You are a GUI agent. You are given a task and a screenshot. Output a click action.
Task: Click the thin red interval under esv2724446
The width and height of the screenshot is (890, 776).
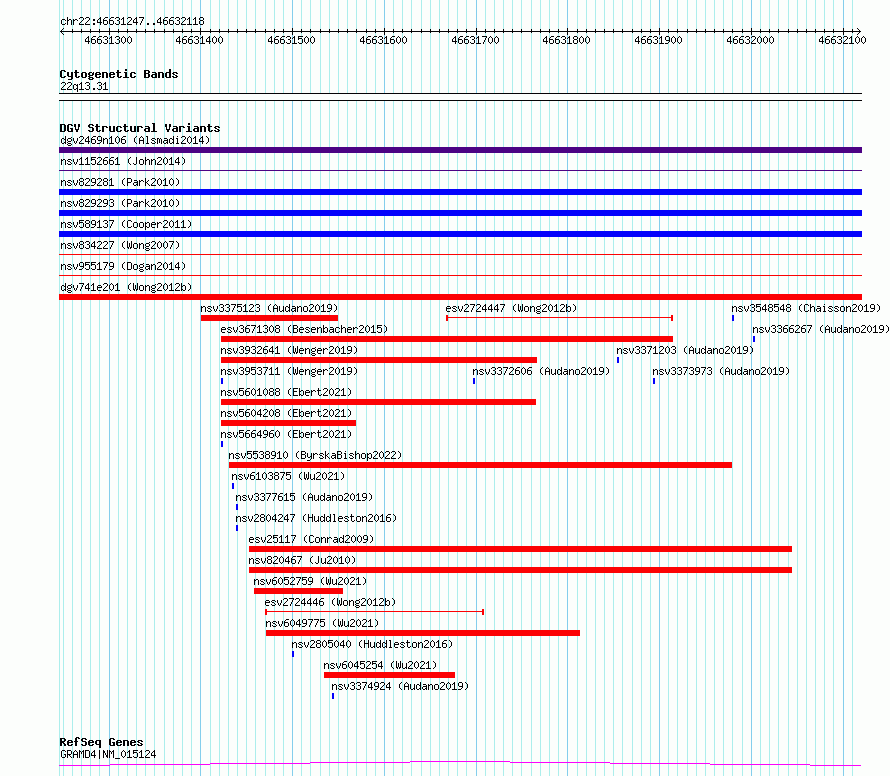[375, 612]
